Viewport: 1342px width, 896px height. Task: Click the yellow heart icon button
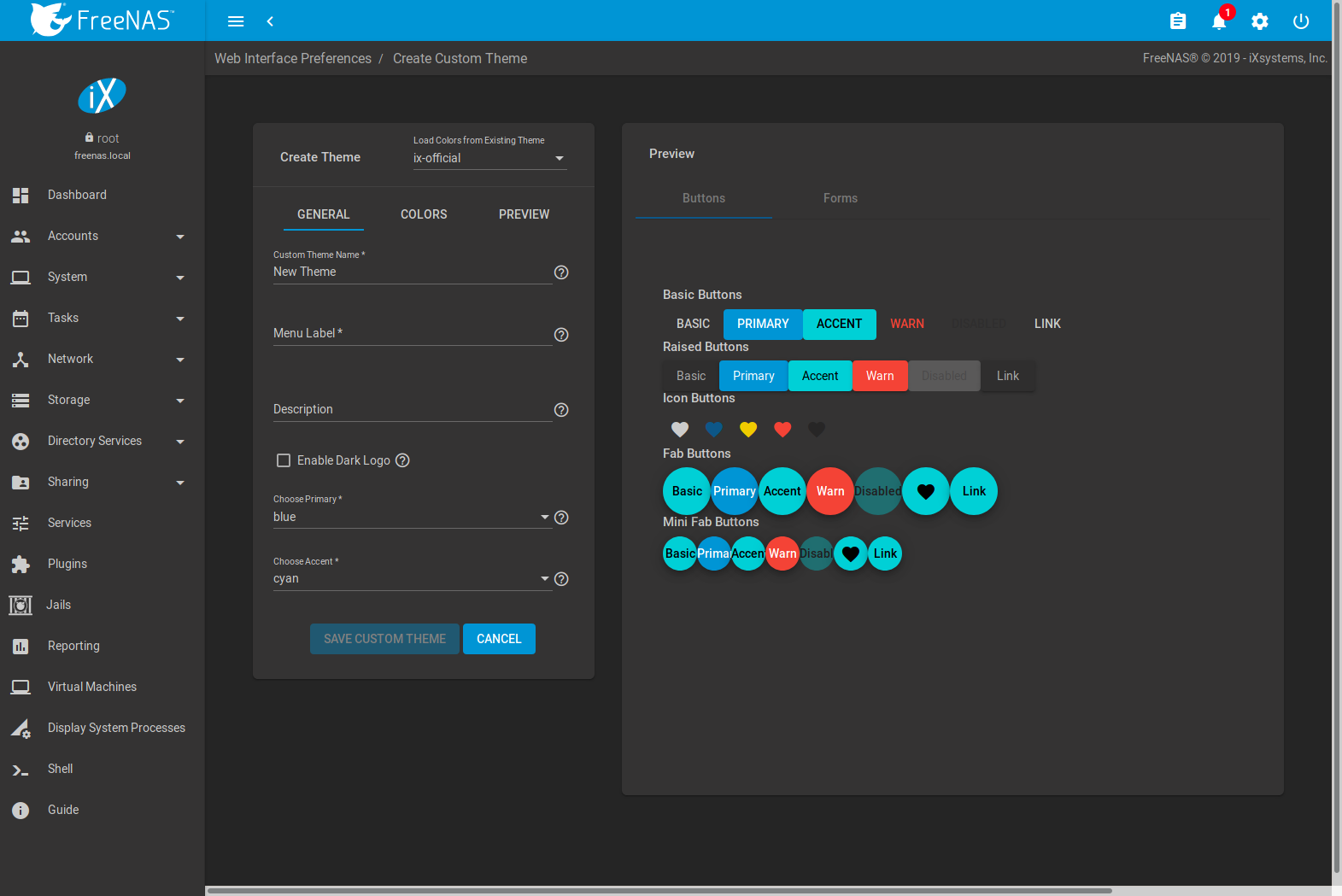[x=748, y=430]
